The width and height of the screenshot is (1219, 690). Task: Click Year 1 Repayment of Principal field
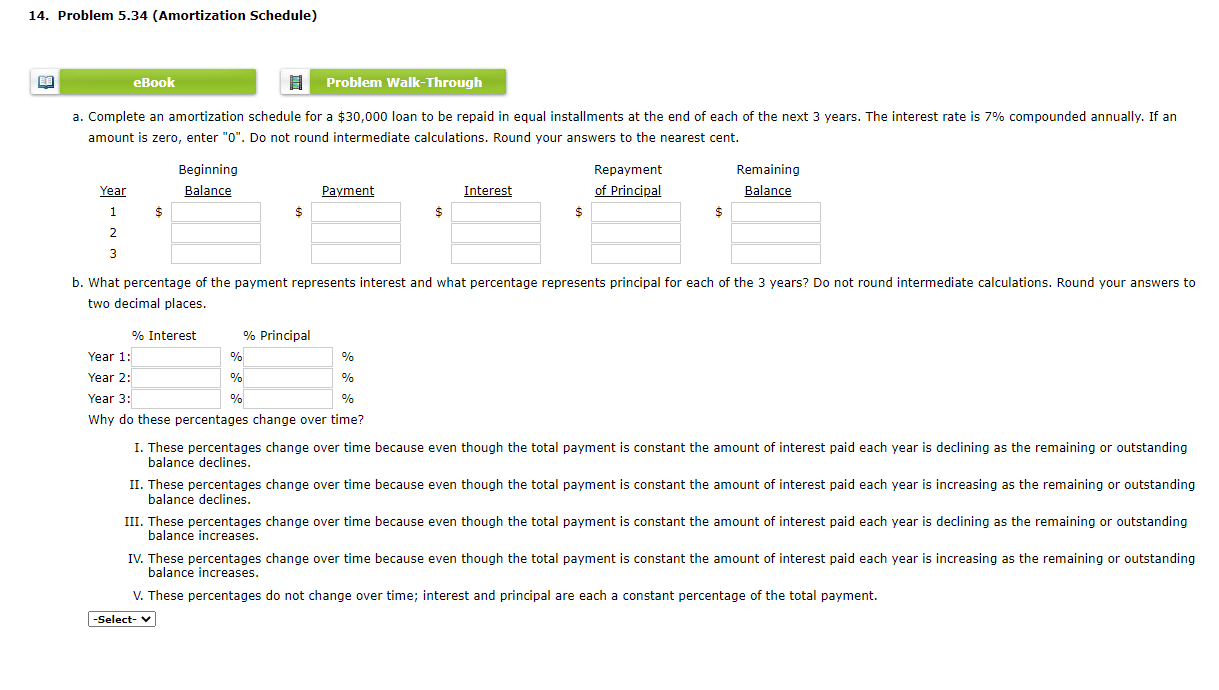point(635,211)
